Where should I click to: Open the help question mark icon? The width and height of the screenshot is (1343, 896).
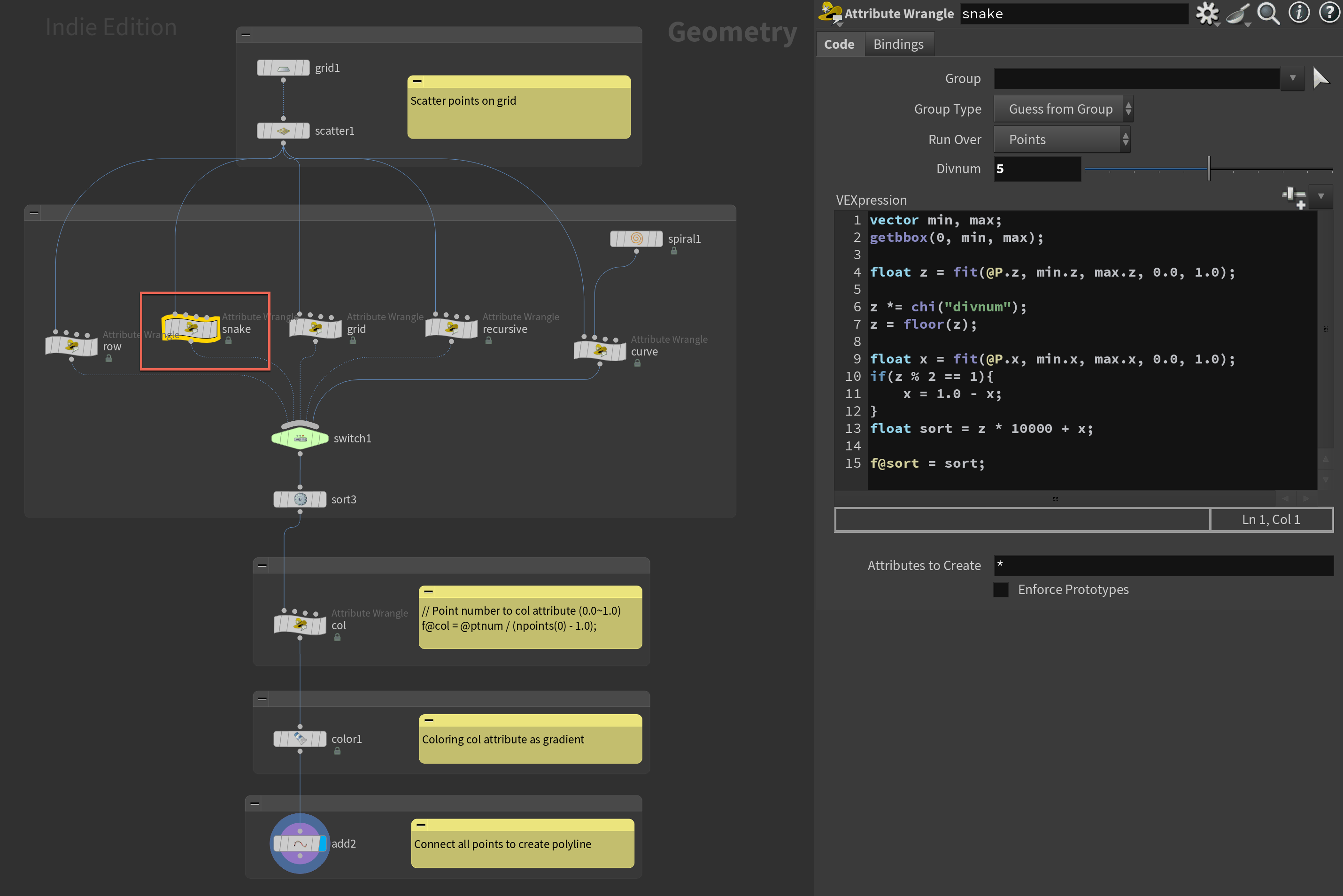pos(1329,13)
